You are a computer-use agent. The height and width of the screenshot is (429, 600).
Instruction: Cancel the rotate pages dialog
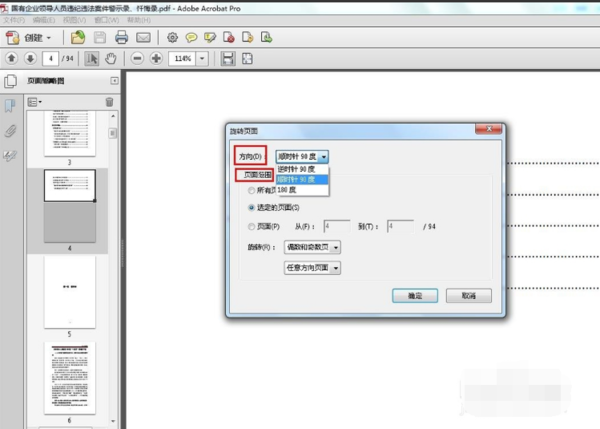click(469, 296)
